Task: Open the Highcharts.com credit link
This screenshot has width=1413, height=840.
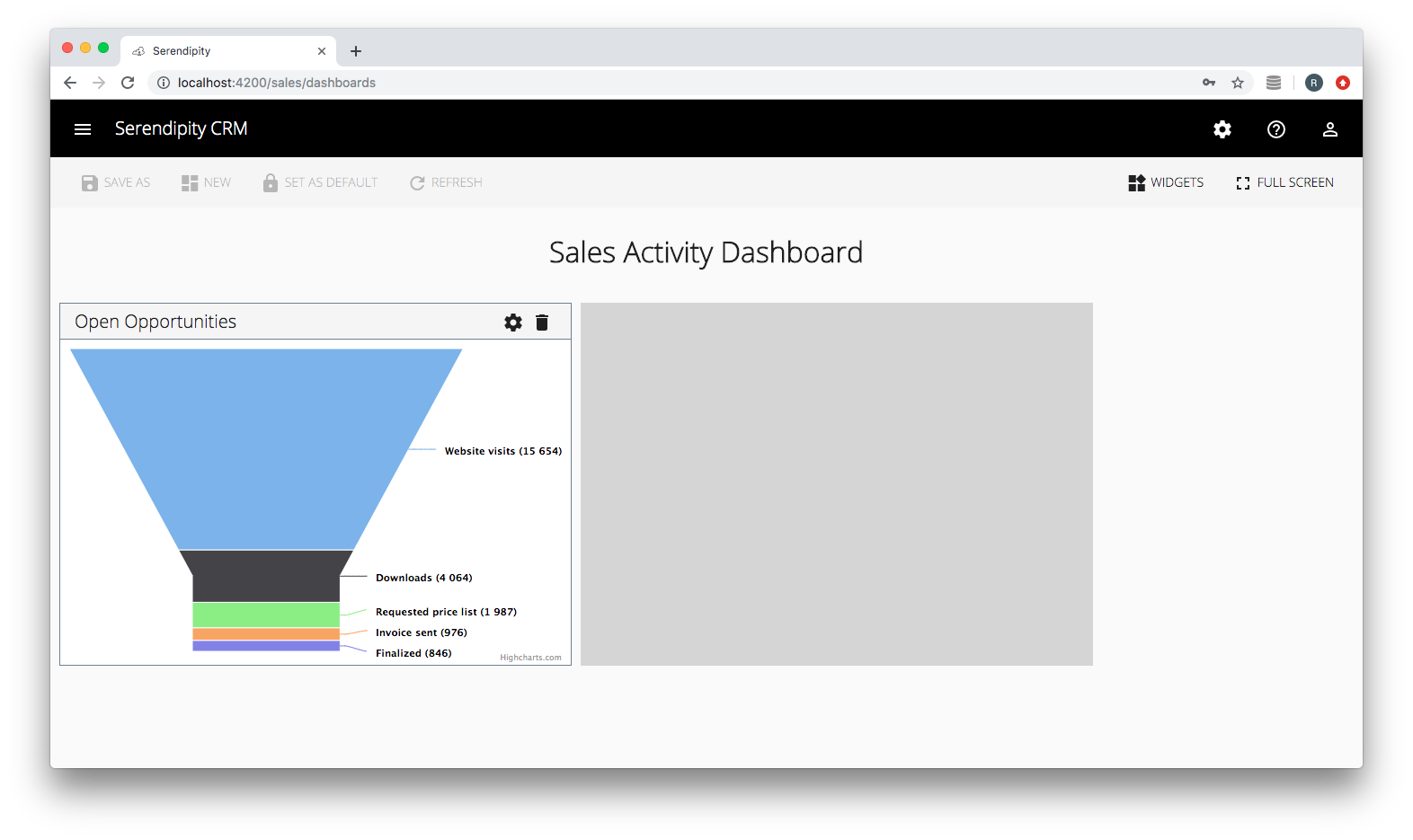Action: (530, 658)
